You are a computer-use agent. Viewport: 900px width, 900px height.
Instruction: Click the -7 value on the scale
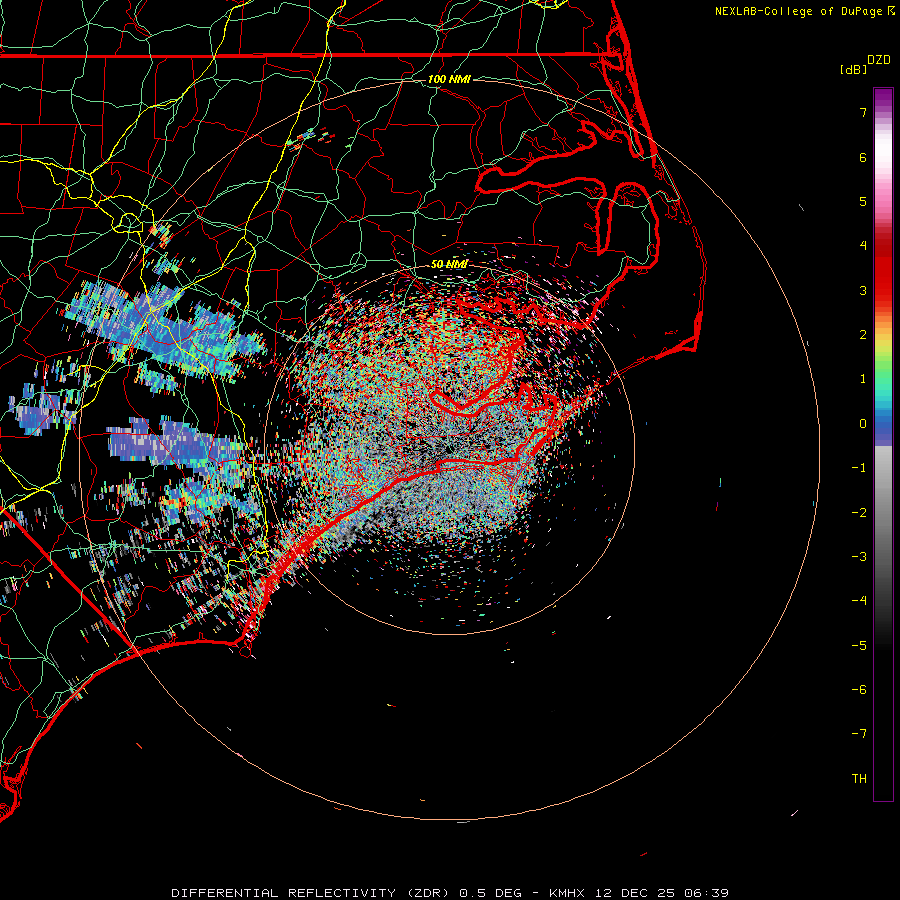click(859, 734)
